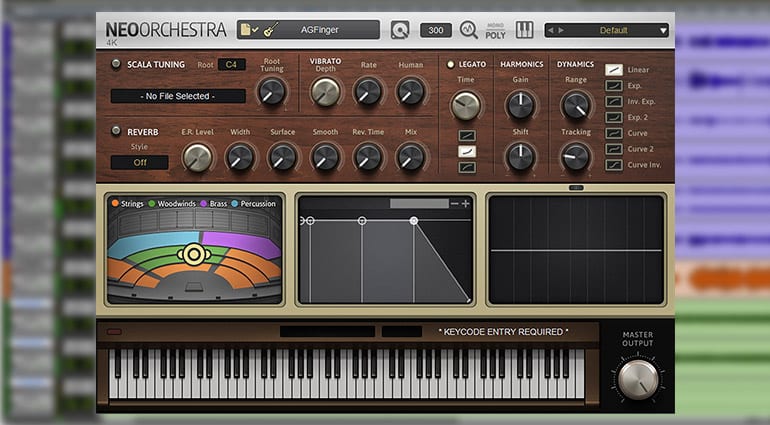Choose the middle legato curve shape

click(x=467, y=151)
